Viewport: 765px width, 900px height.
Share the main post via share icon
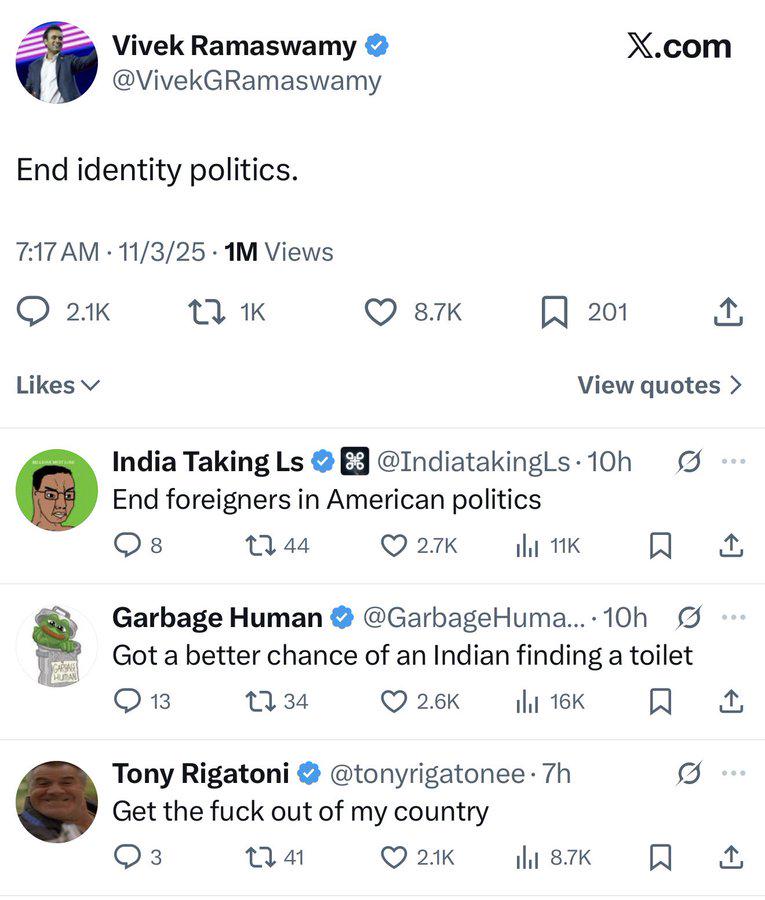coord(729,313)
